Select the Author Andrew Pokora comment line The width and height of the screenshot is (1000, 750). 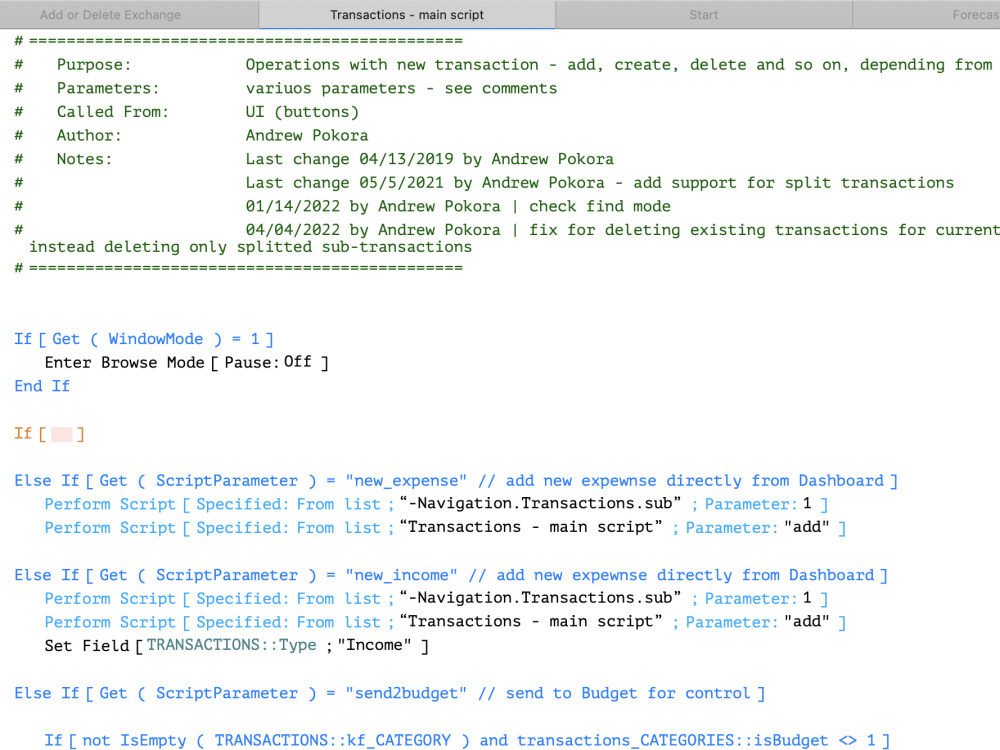click(x=191, y=136)
